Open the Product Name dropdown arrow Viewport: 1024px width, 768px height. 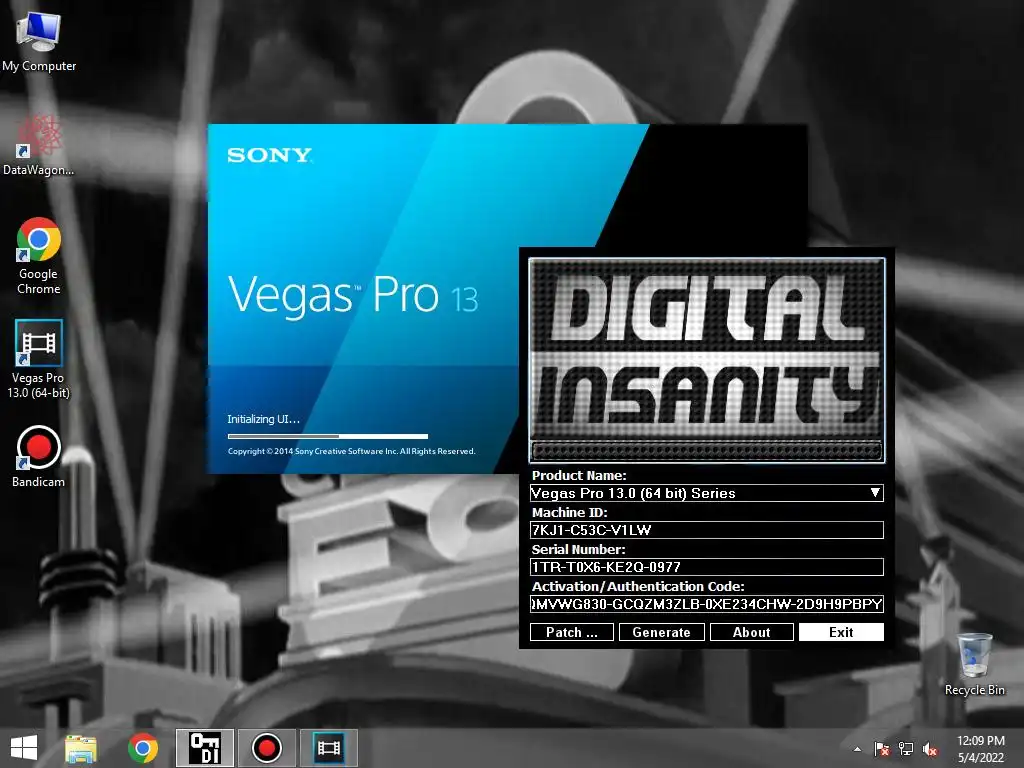[875, 493]
